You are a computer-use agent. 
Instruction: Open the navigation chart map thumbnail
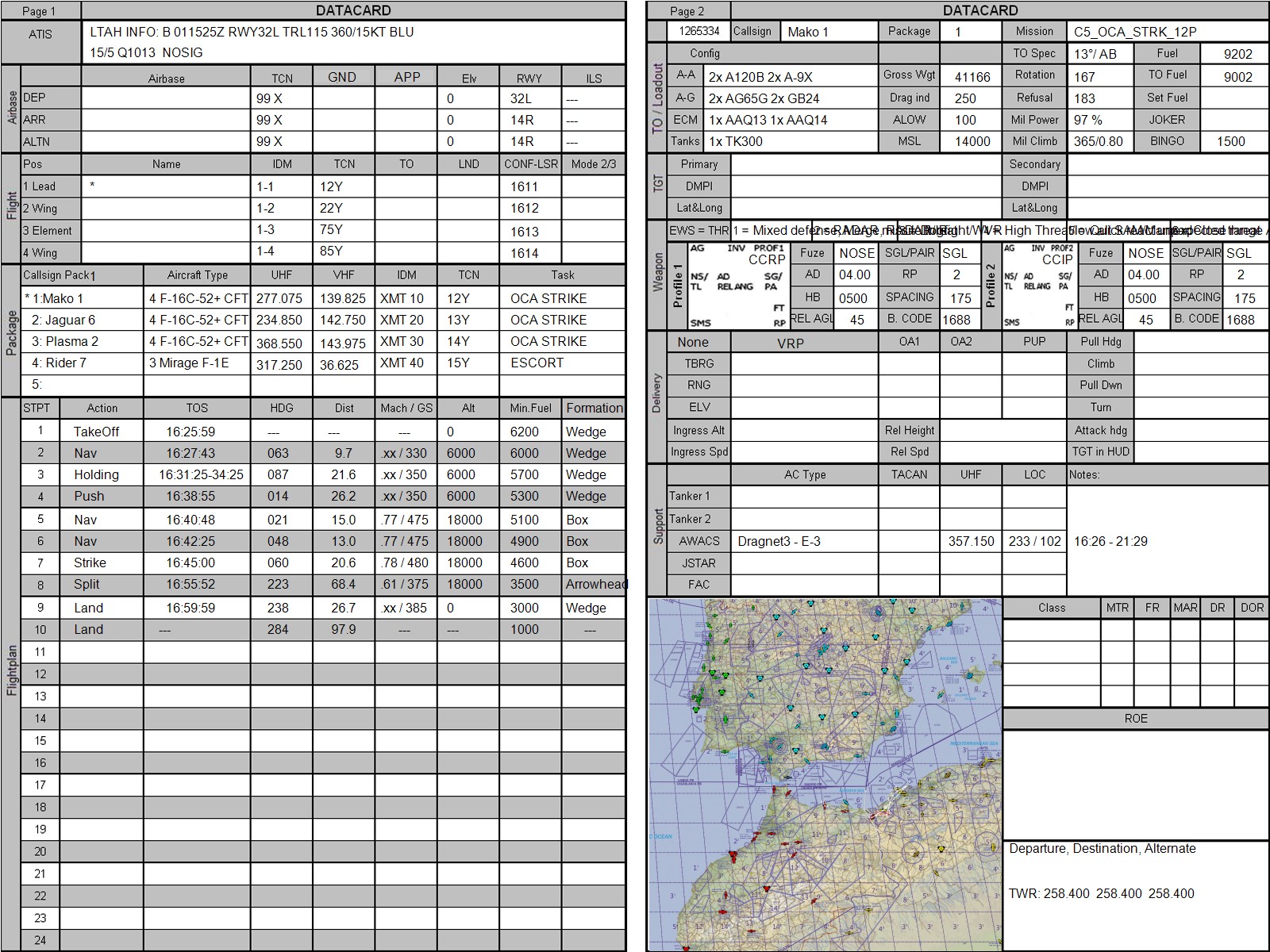click(825, 774)
